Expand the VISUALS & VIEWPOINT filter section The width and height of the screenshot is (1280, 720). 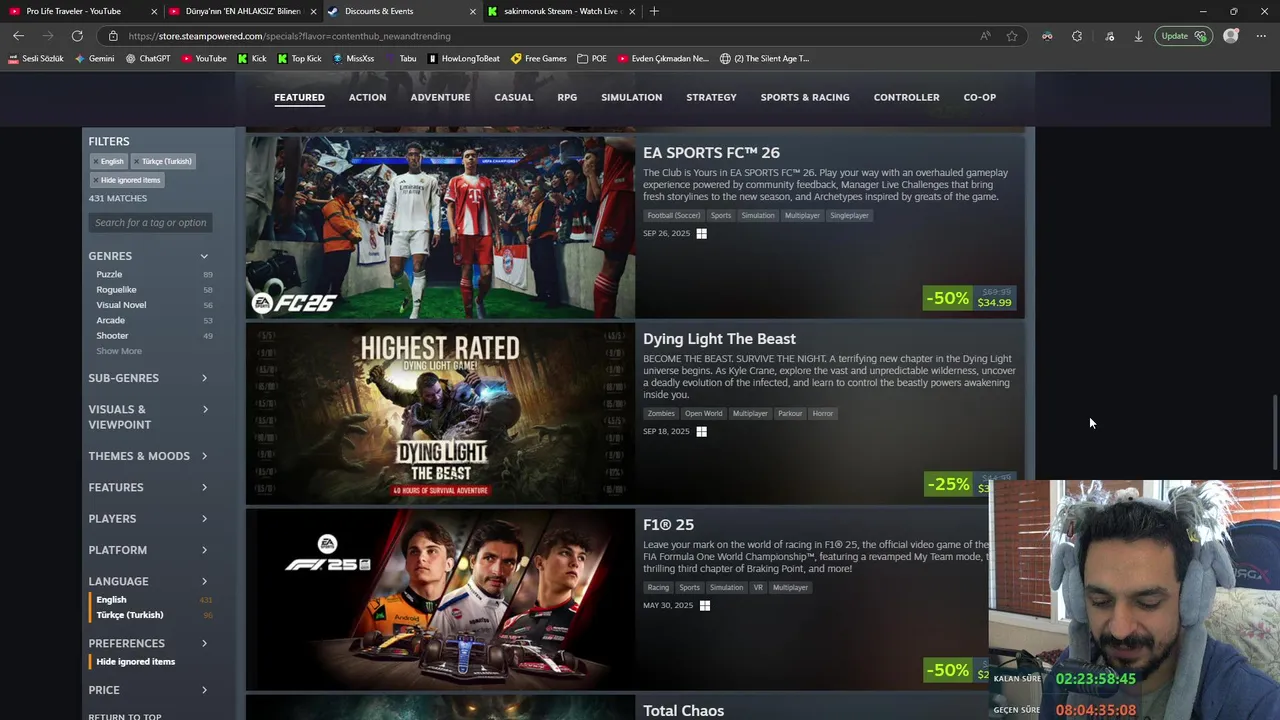click(x=150, y=417)
